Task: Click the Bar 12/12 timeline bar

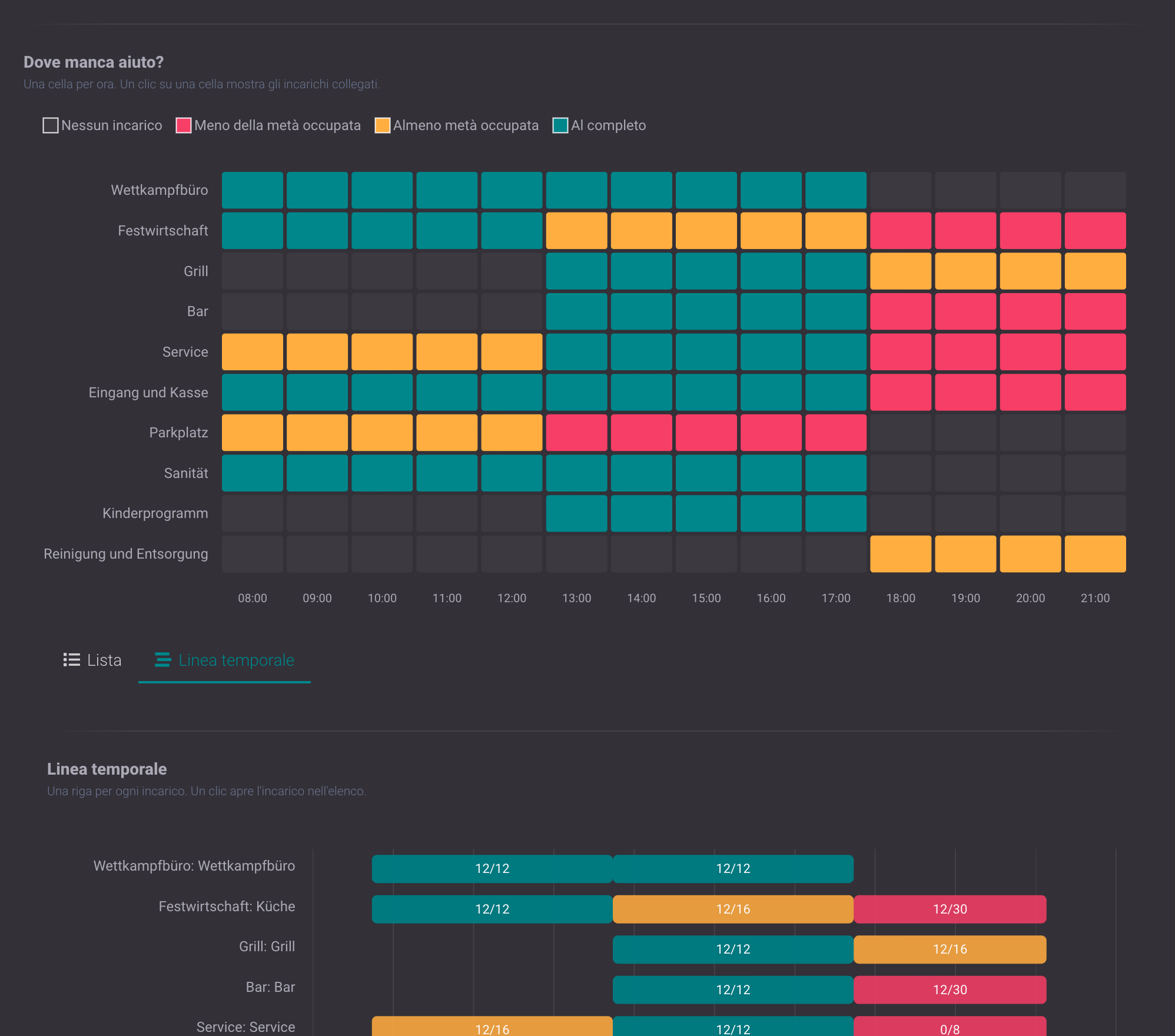Action: [x=733, y=989]
